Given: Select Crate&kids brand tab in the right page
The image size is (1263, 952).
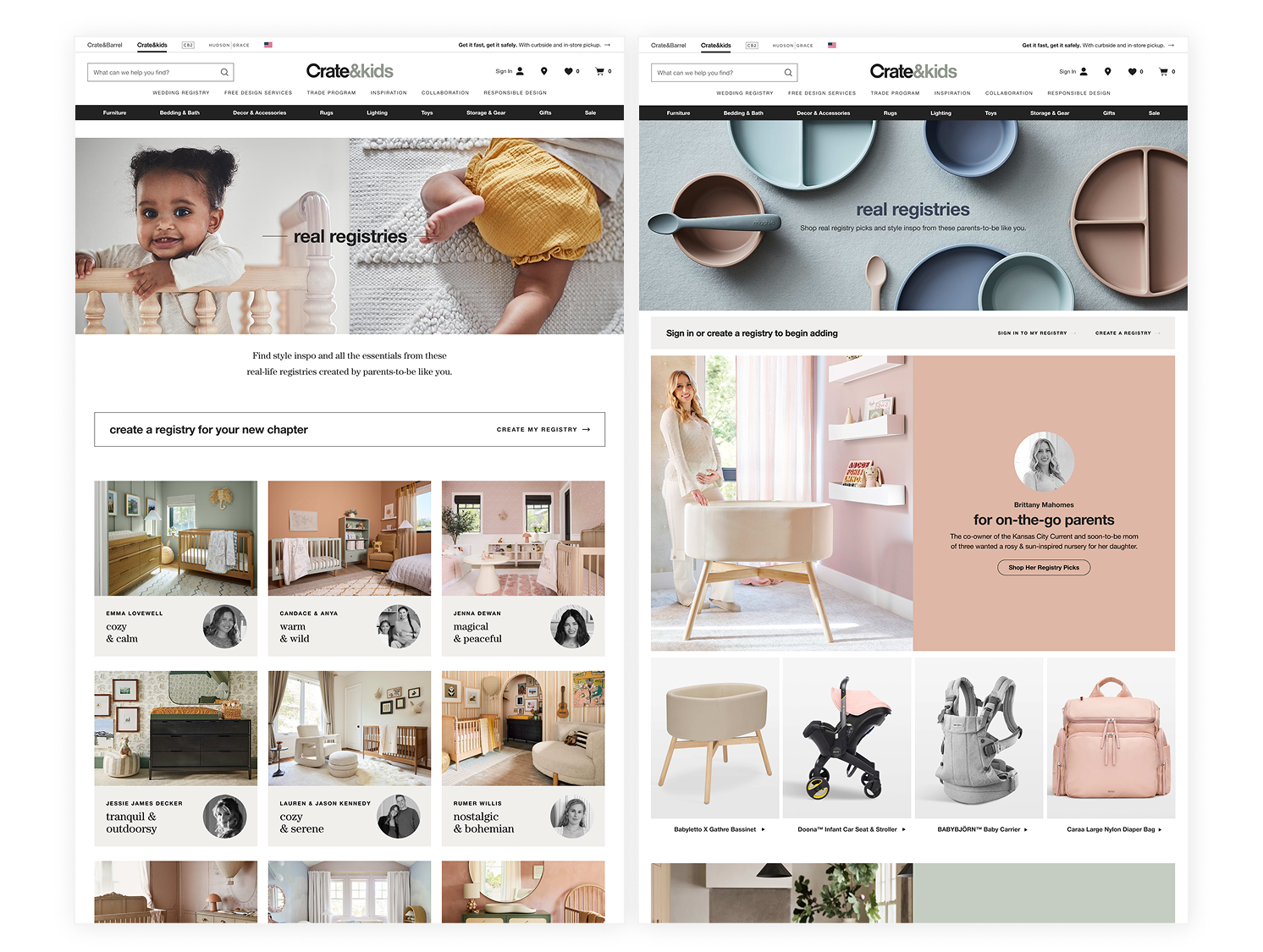Looking at the screenshot, I should [x=716, y=46].
